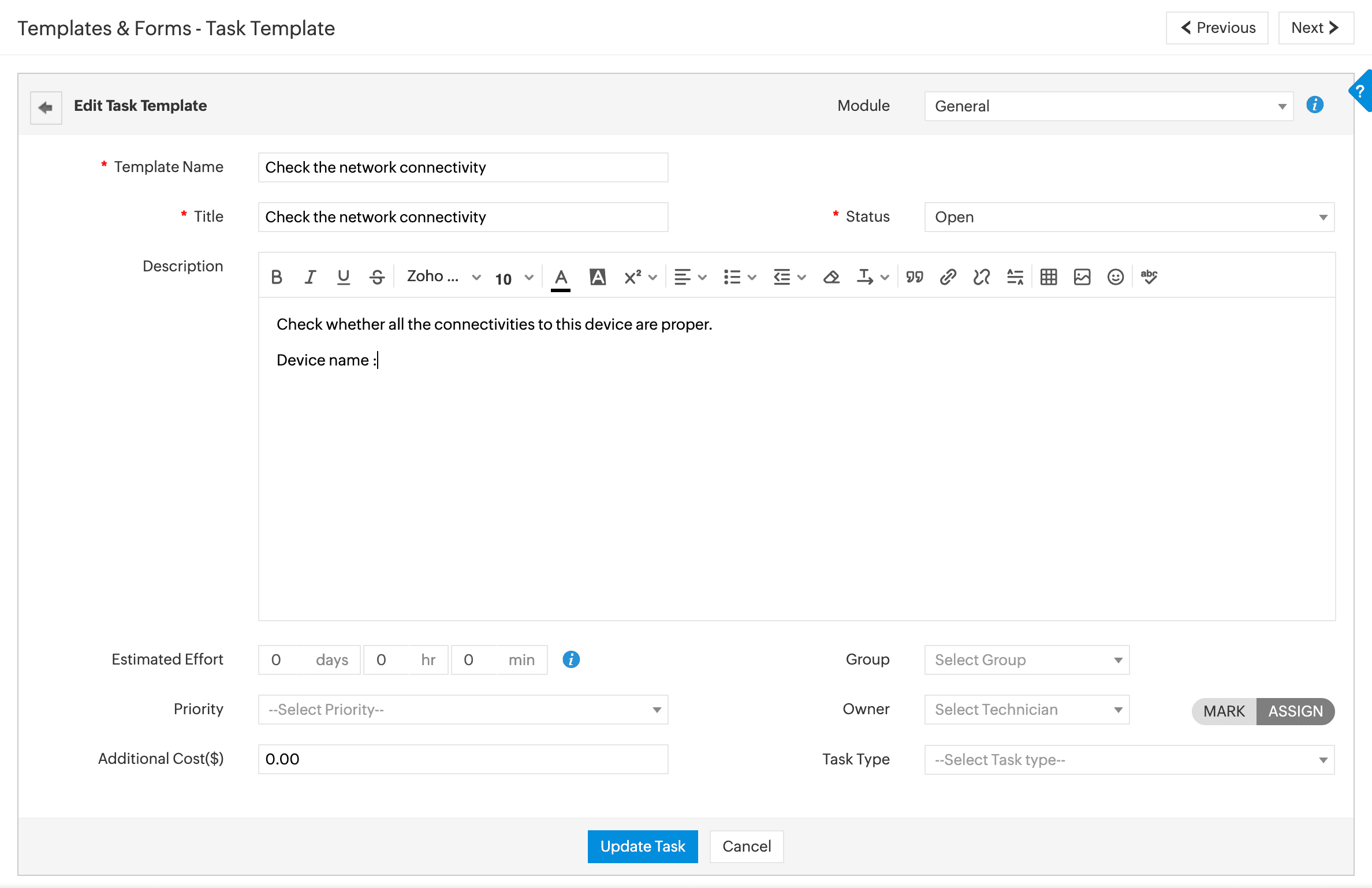Click the Estimated Effort info icon

click(x=571, y=659)
